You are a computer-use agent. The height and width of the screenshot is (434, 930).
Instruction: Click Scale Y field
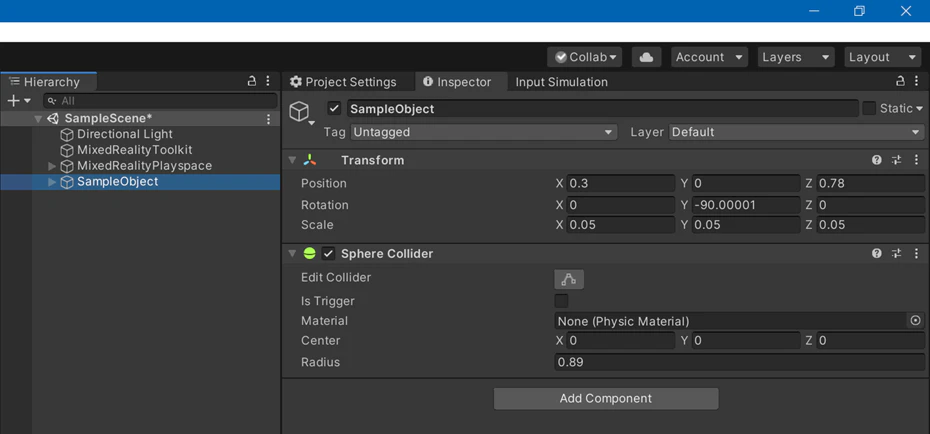pos(746,225)
